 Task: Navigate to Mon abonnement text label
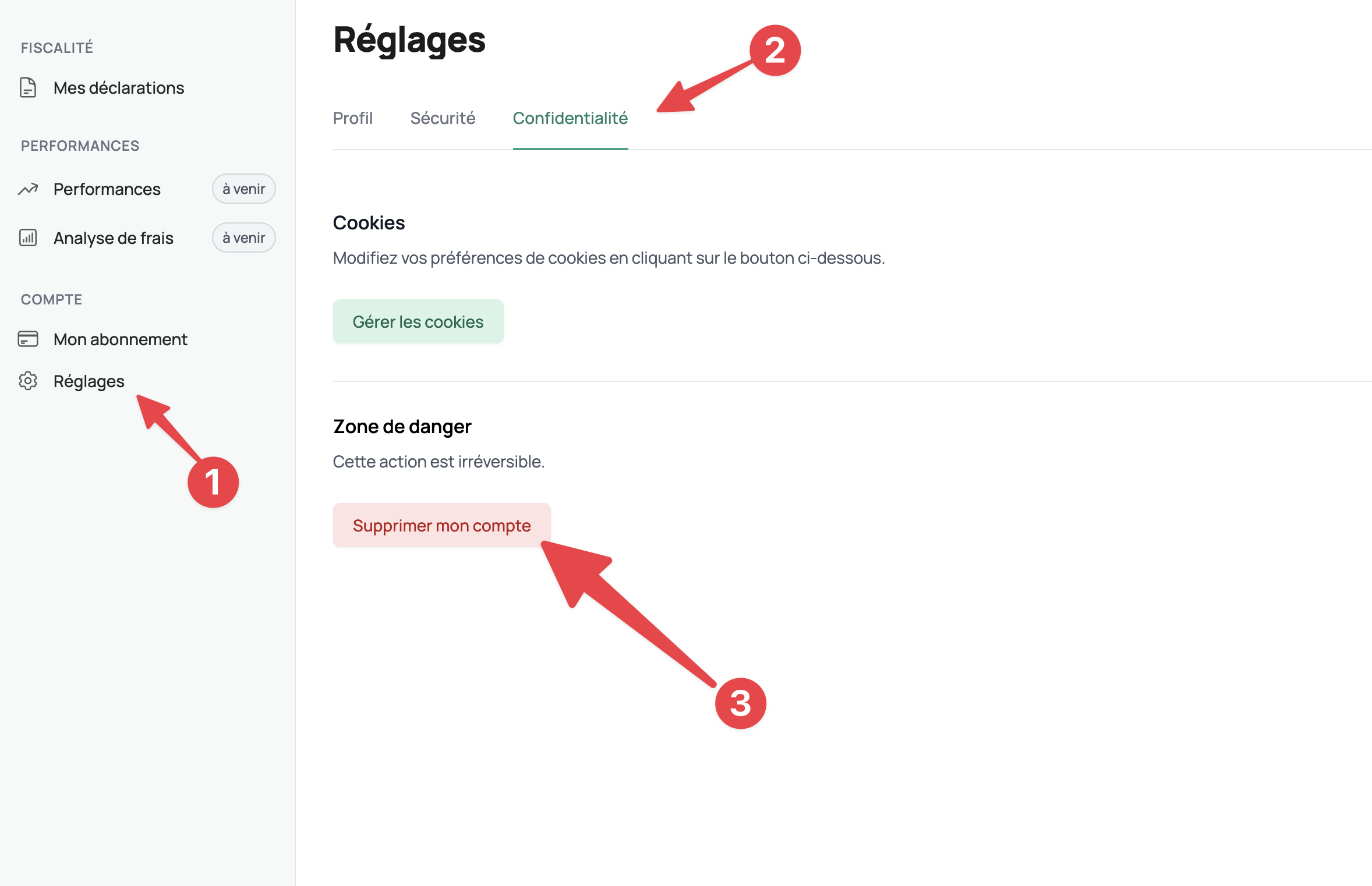121,339
